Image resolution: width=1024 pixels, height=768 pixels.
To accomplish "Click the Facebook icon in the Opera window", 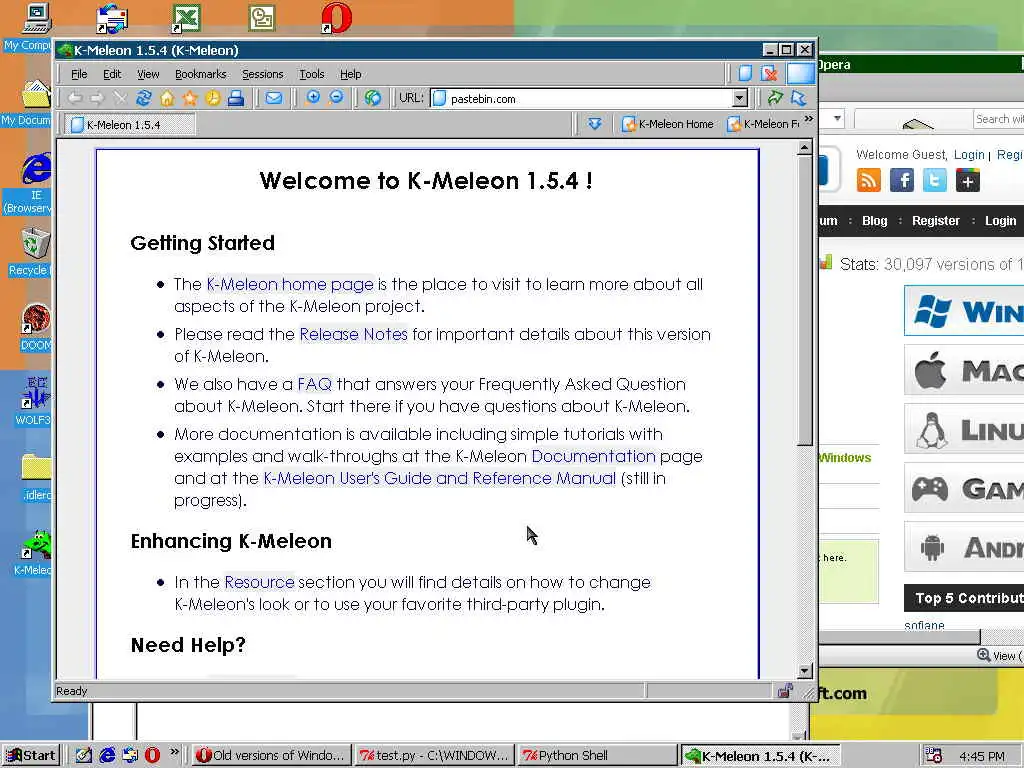I will pyautogui.click(x=902, y=180).
